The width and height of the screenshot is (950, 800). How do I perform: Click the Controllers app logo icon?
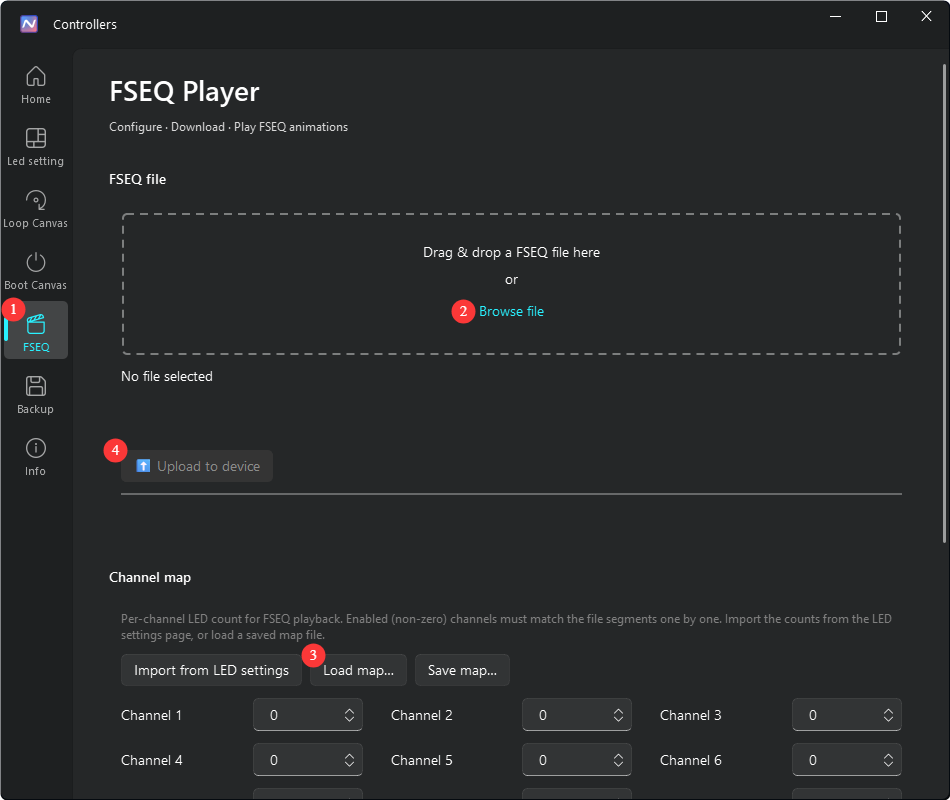(29, 24)
